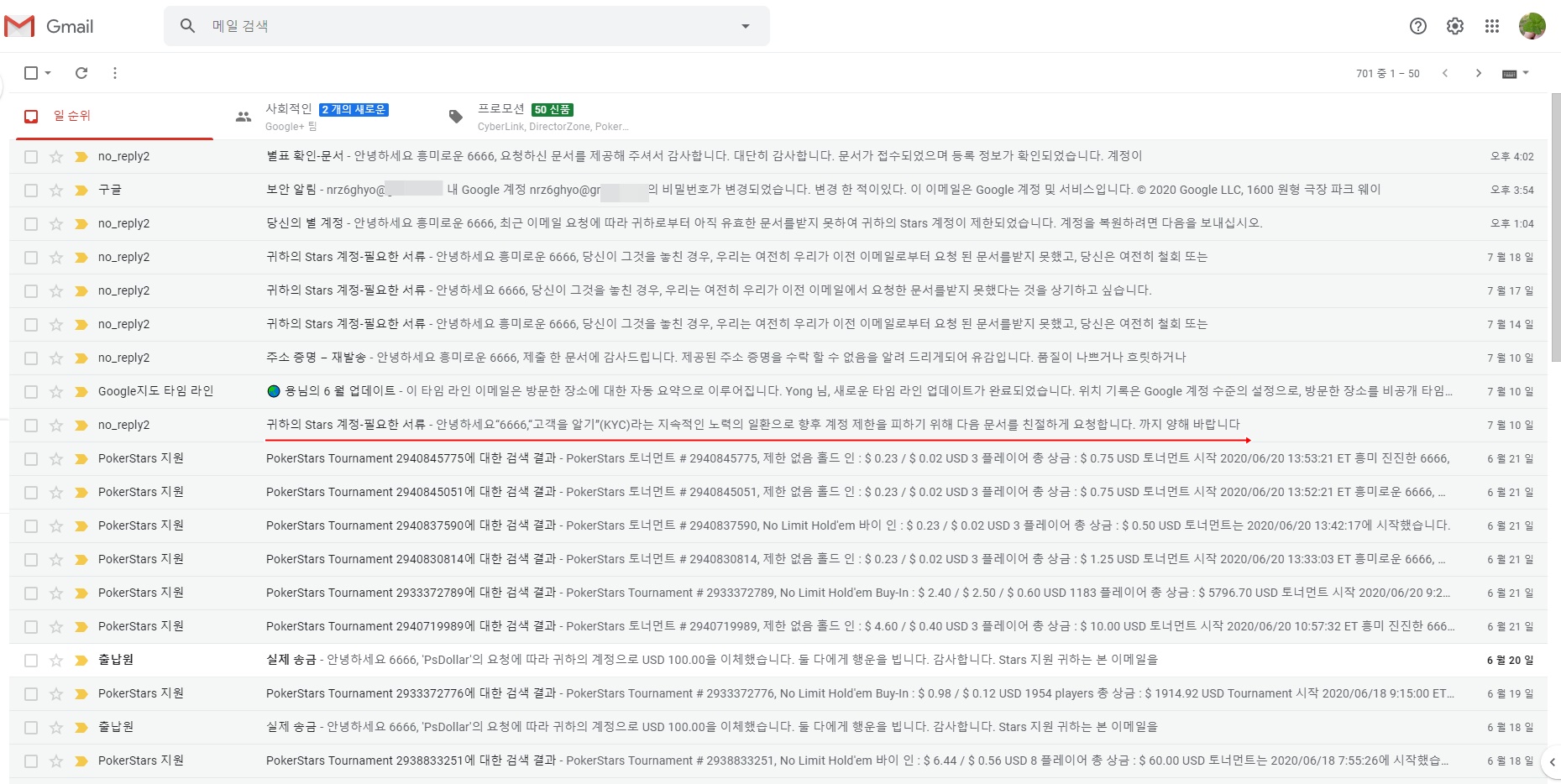Switch to the 프로모션 promotions tab
This screenshot has height=784, width=1561.
coord(537,116)
